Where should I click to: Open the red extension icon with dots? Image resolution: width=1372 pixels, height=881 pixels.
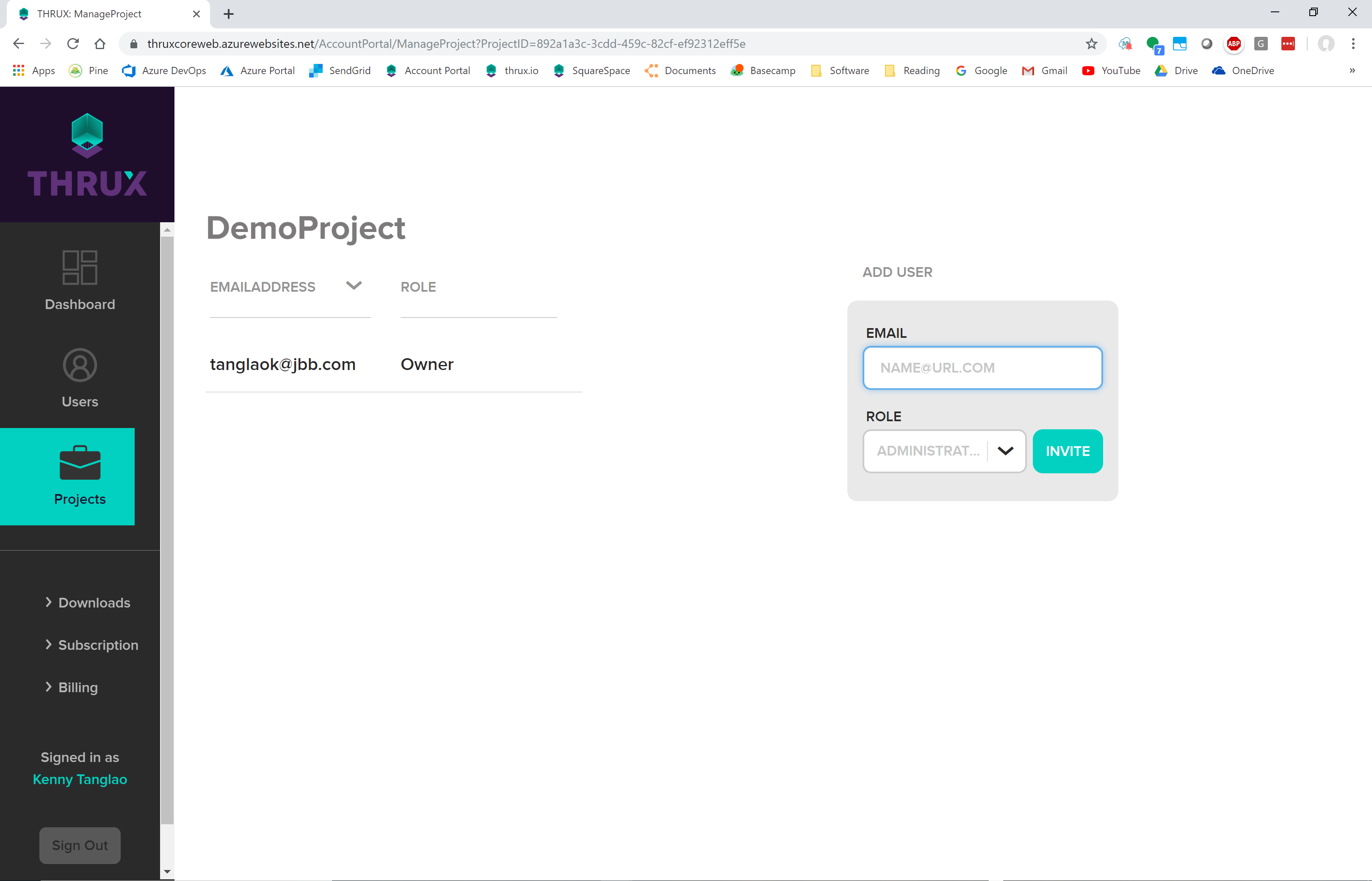(x=1288, y=44)
